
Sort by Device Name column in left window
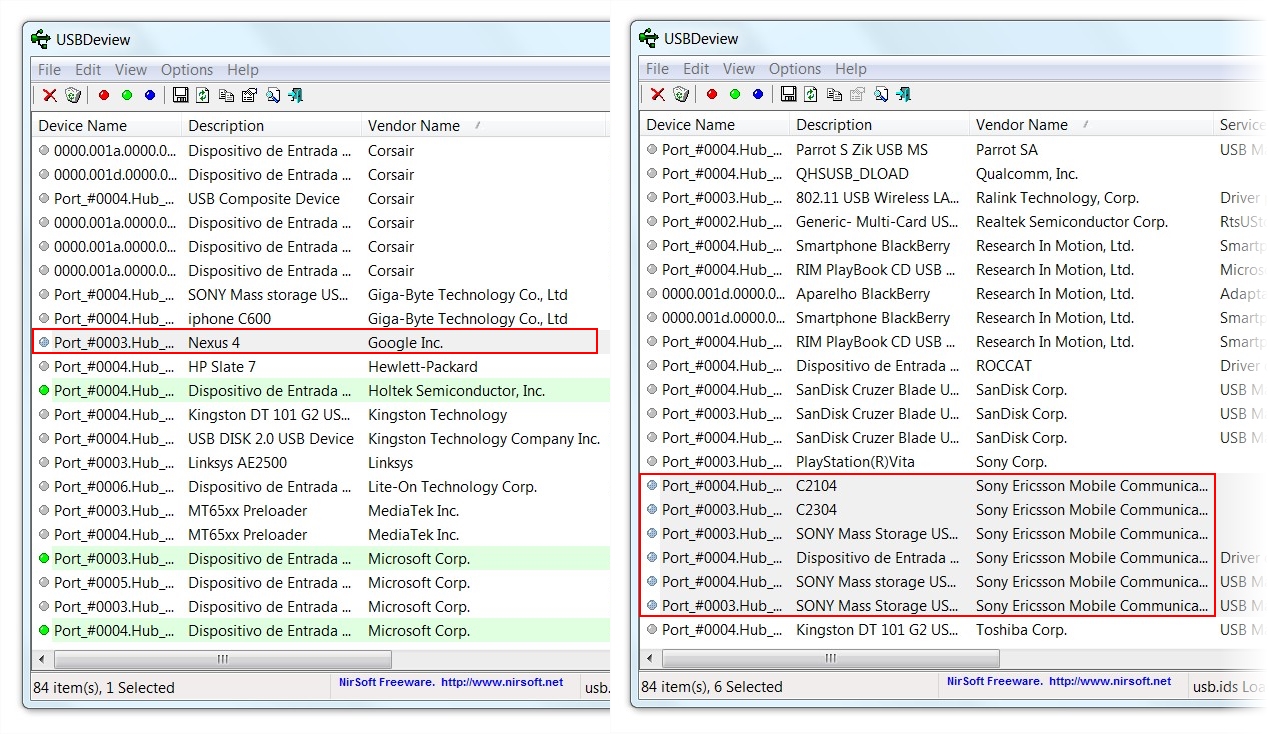click(107, 126)
